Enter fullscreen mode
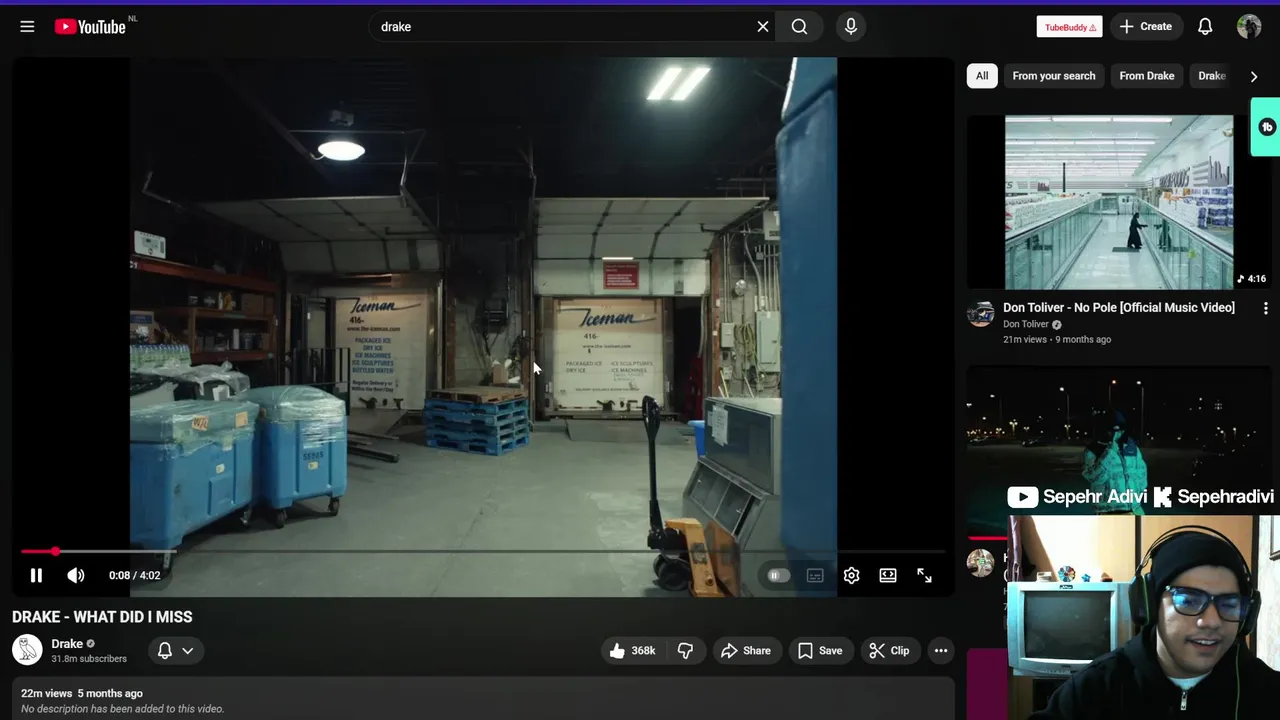This screenshot has width=1280, height=720. (924, 575)
